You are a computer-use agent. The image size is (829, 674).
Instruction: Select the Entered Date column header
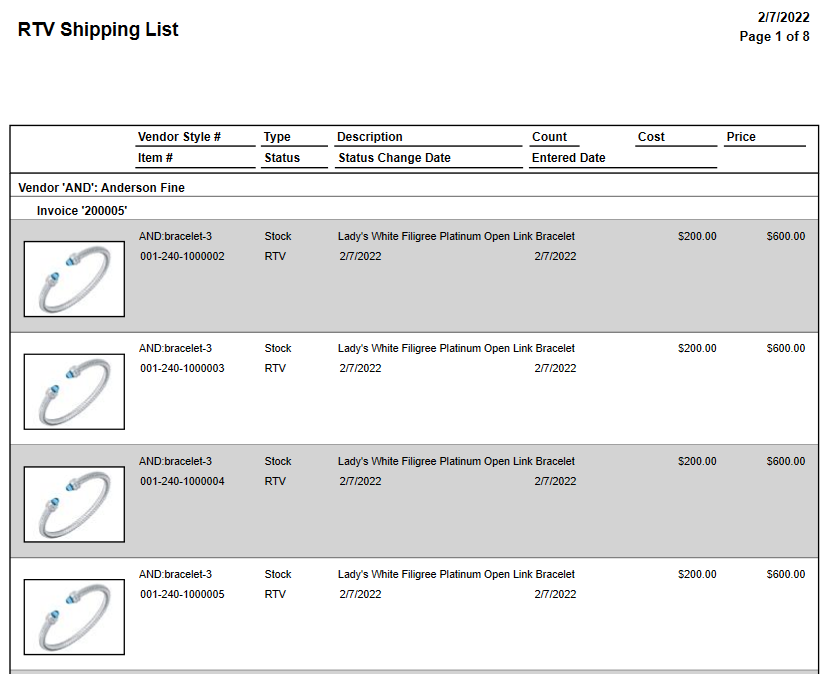(x=568, y=158)
